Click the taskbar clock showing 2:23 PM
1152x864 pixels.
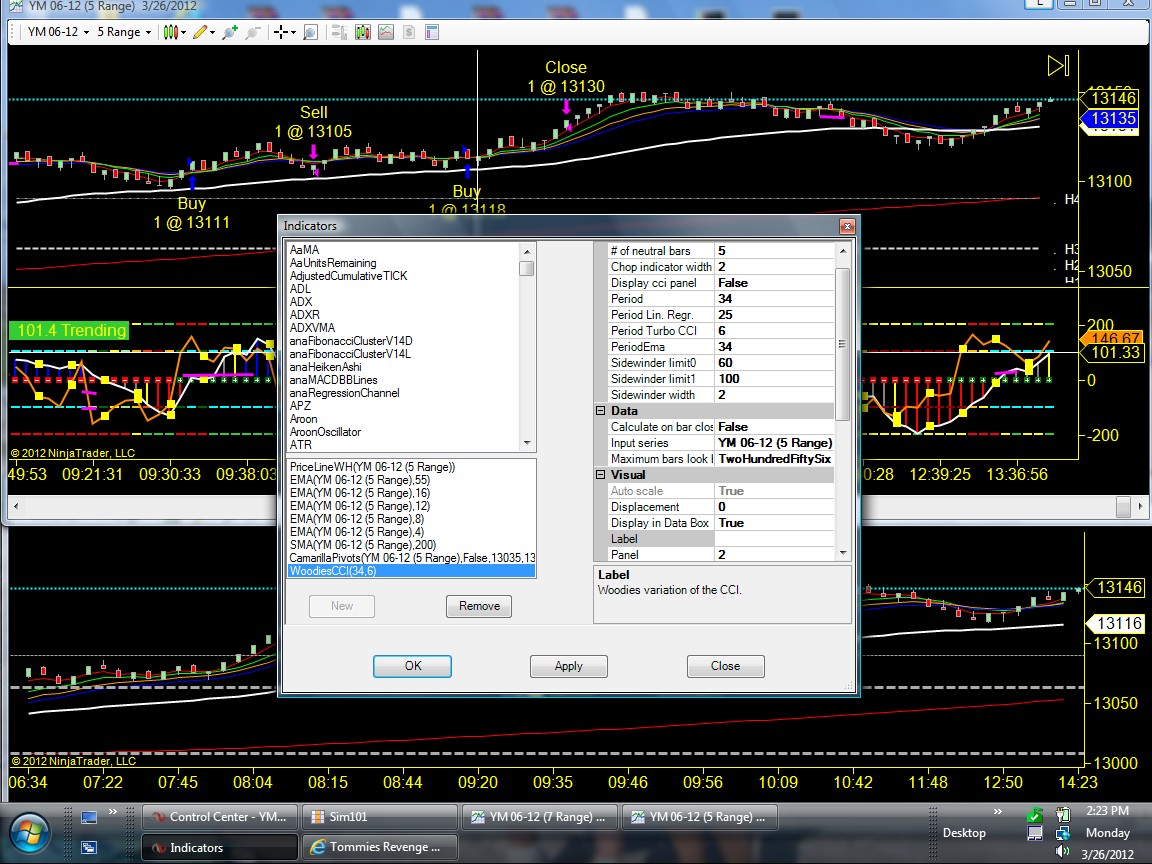point(1107,810)
